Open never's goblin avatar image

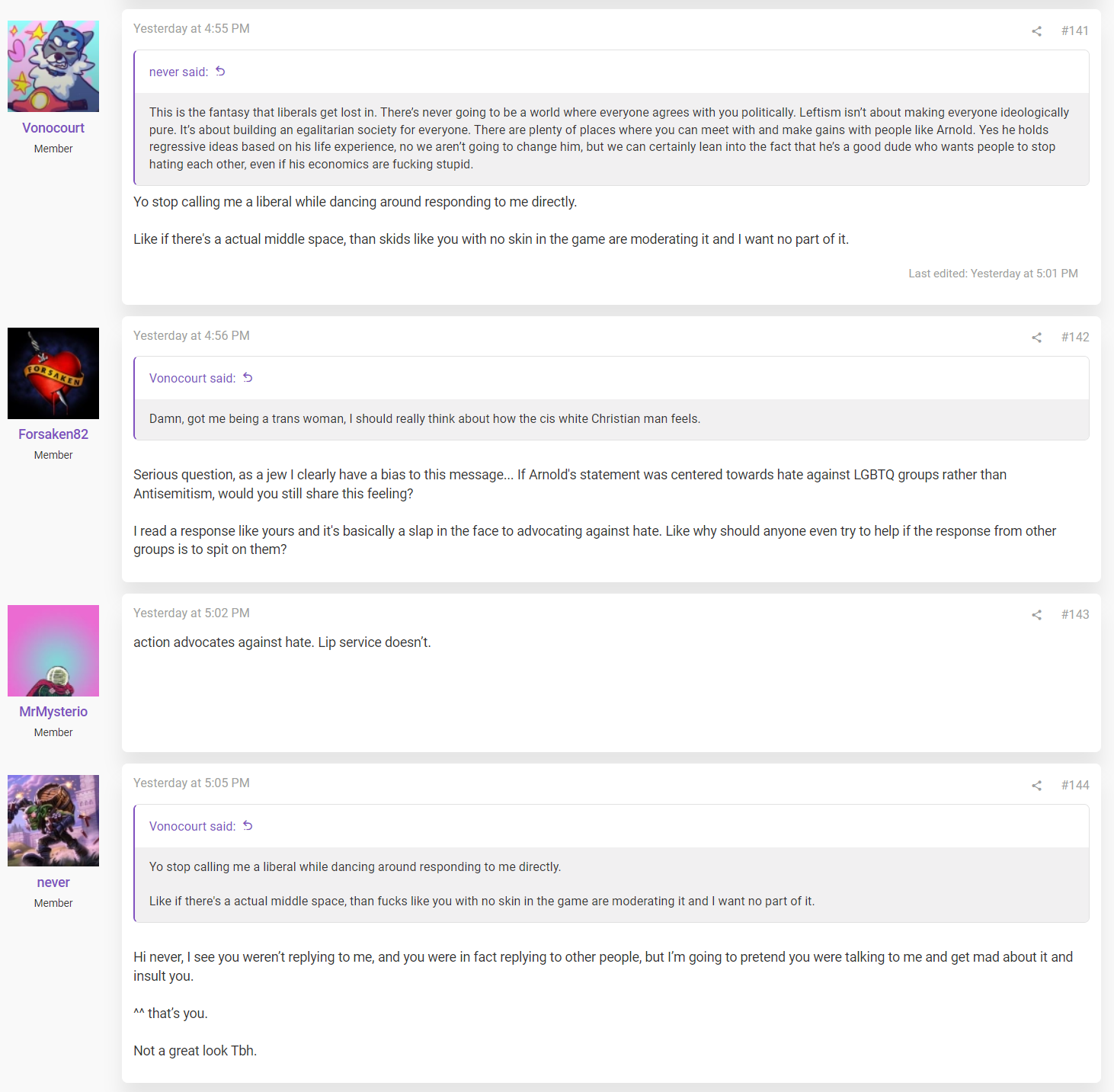(x=53, y=821)
